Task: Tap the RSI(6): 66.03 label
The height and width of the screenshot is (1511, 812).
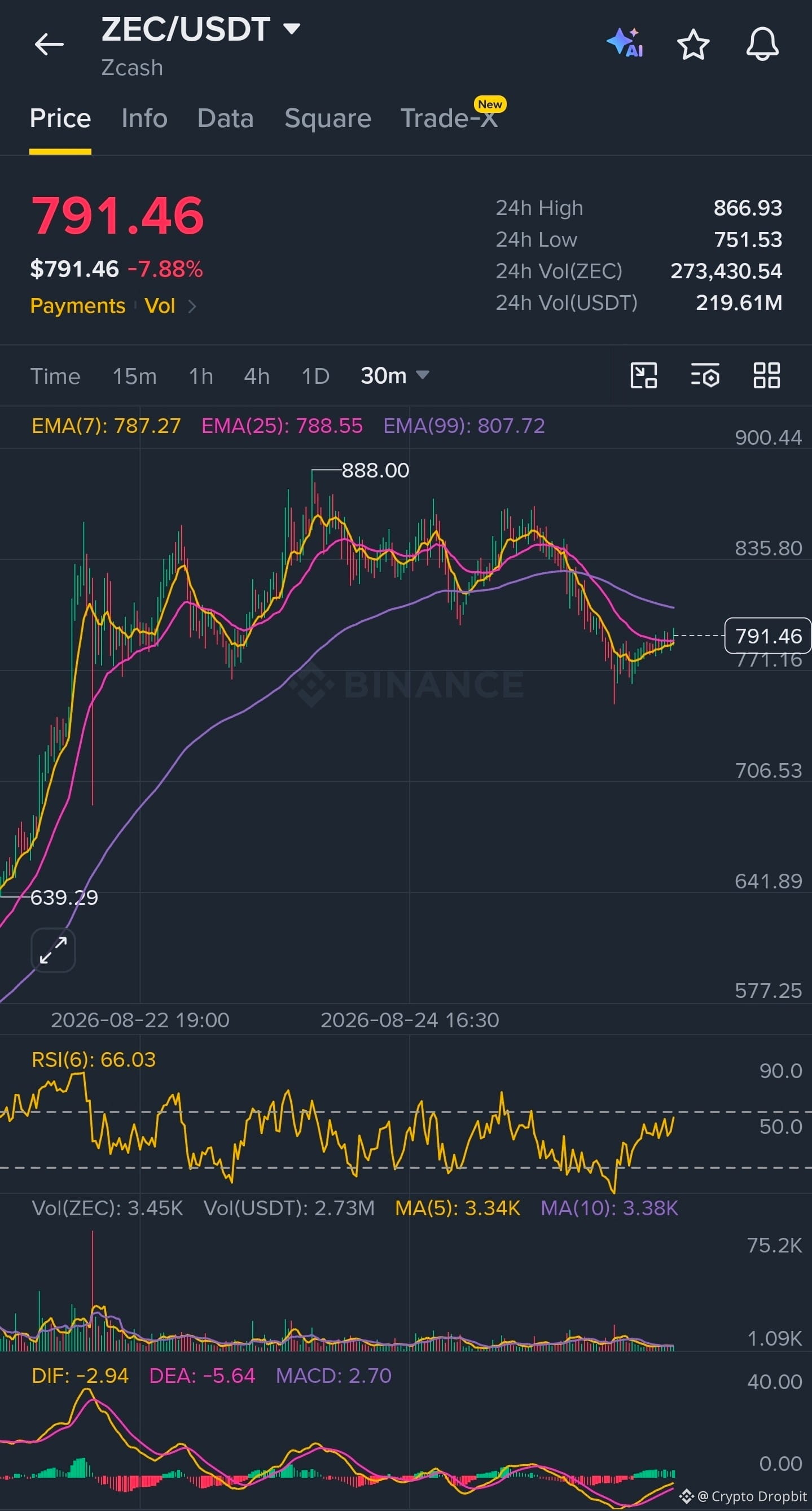Action: click(94, 1059)
